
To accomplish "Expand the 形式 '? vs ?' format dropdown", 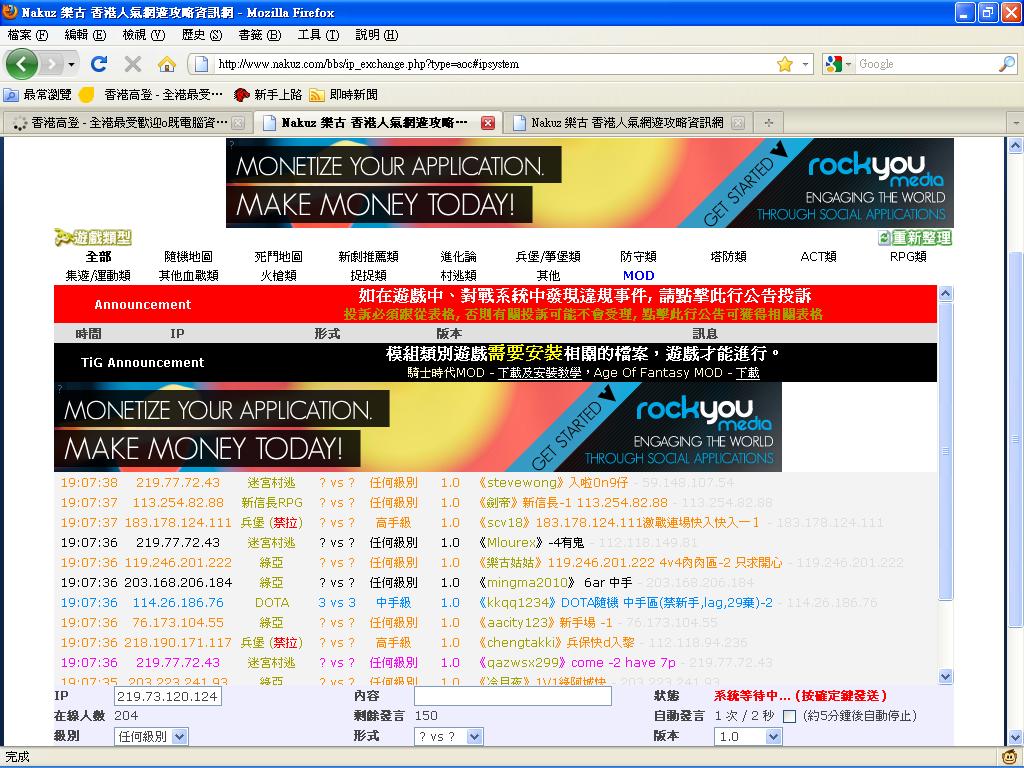I will (448, 736).
